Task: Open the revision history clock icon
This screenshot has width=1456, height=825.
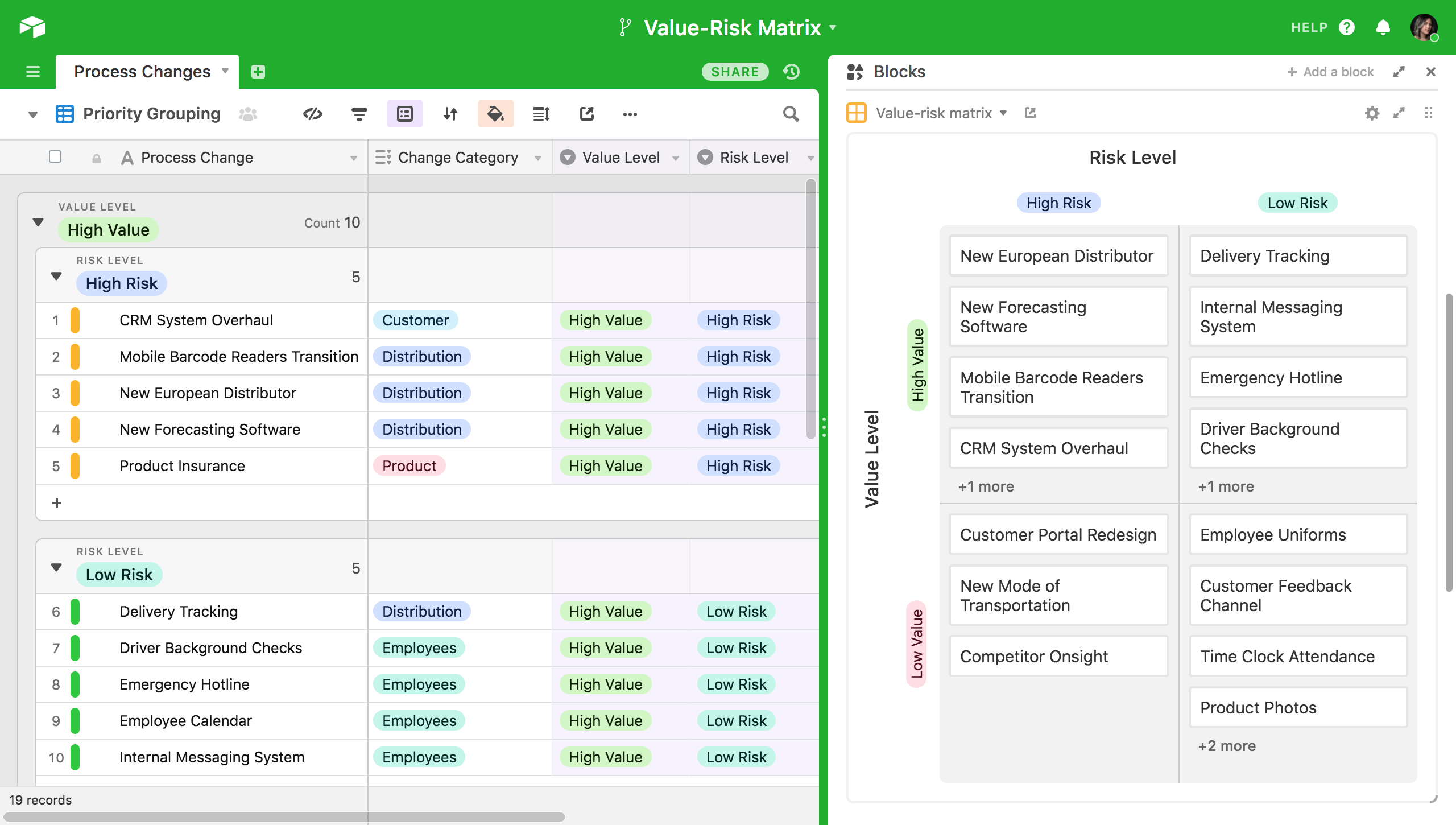Action: click(x=791, y=72)
